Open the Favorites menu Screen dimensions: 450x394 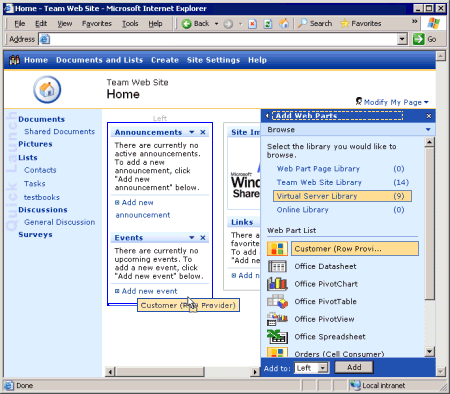[x=97, y=24]
